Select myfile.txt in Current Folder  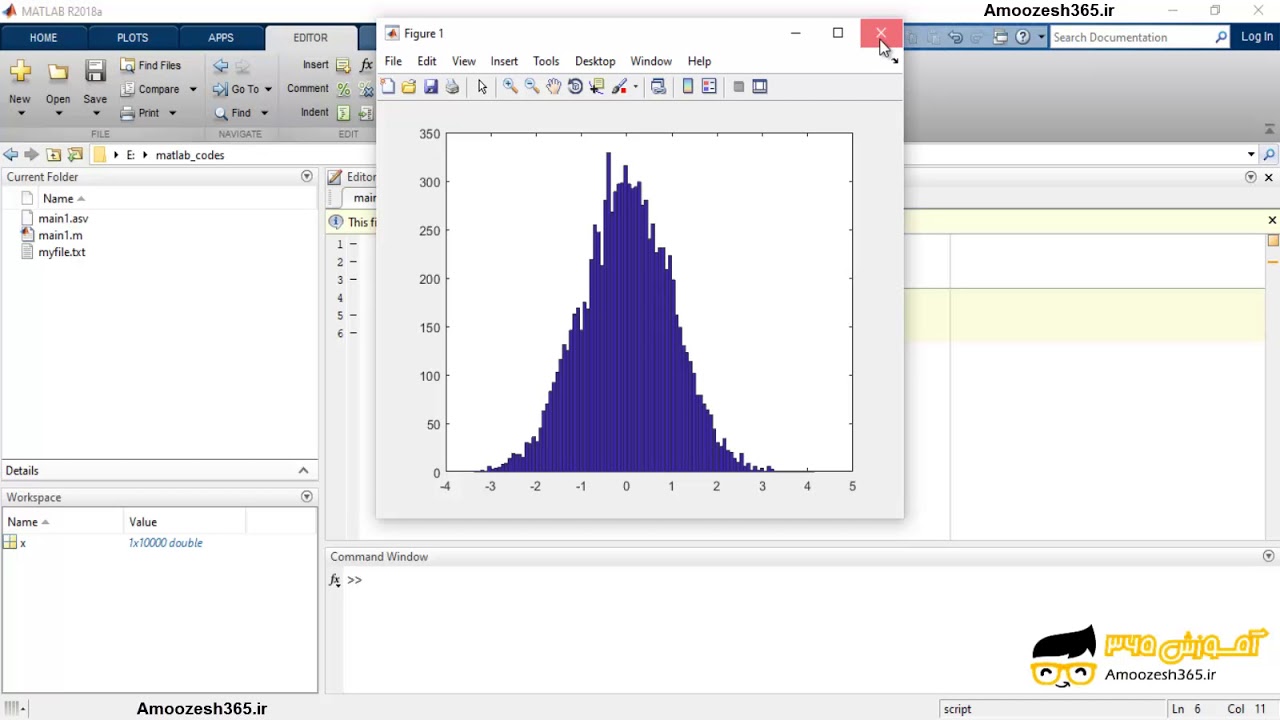(x=62, y=252)
